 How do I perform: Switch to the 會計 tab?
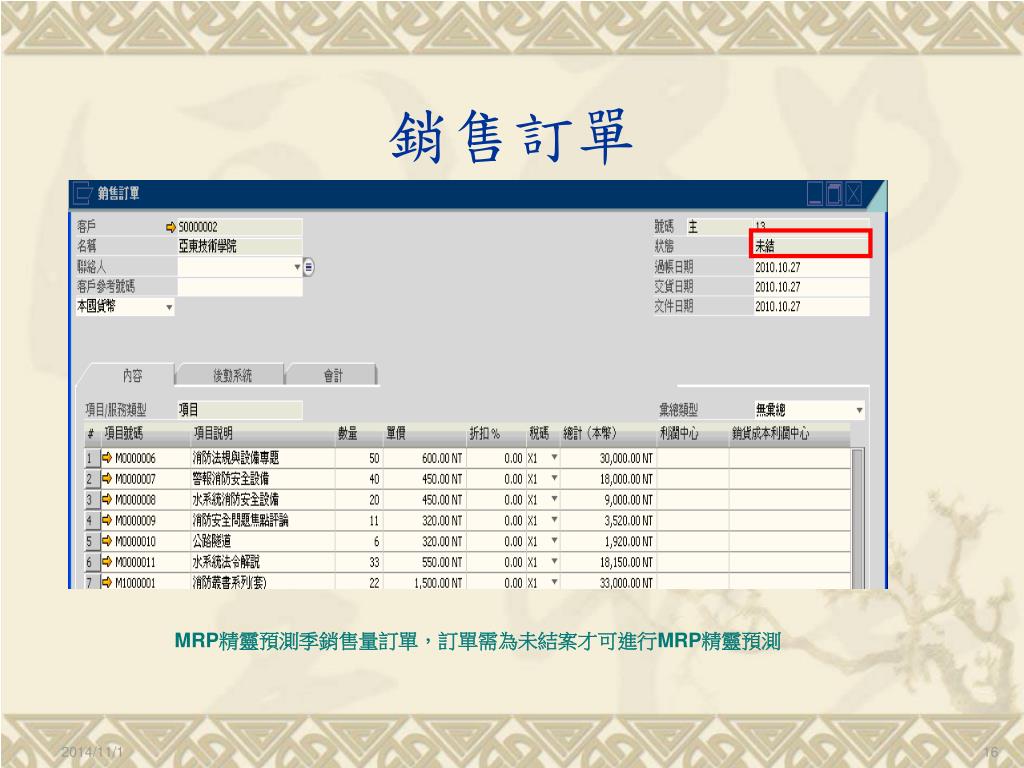tap(333, 376)
